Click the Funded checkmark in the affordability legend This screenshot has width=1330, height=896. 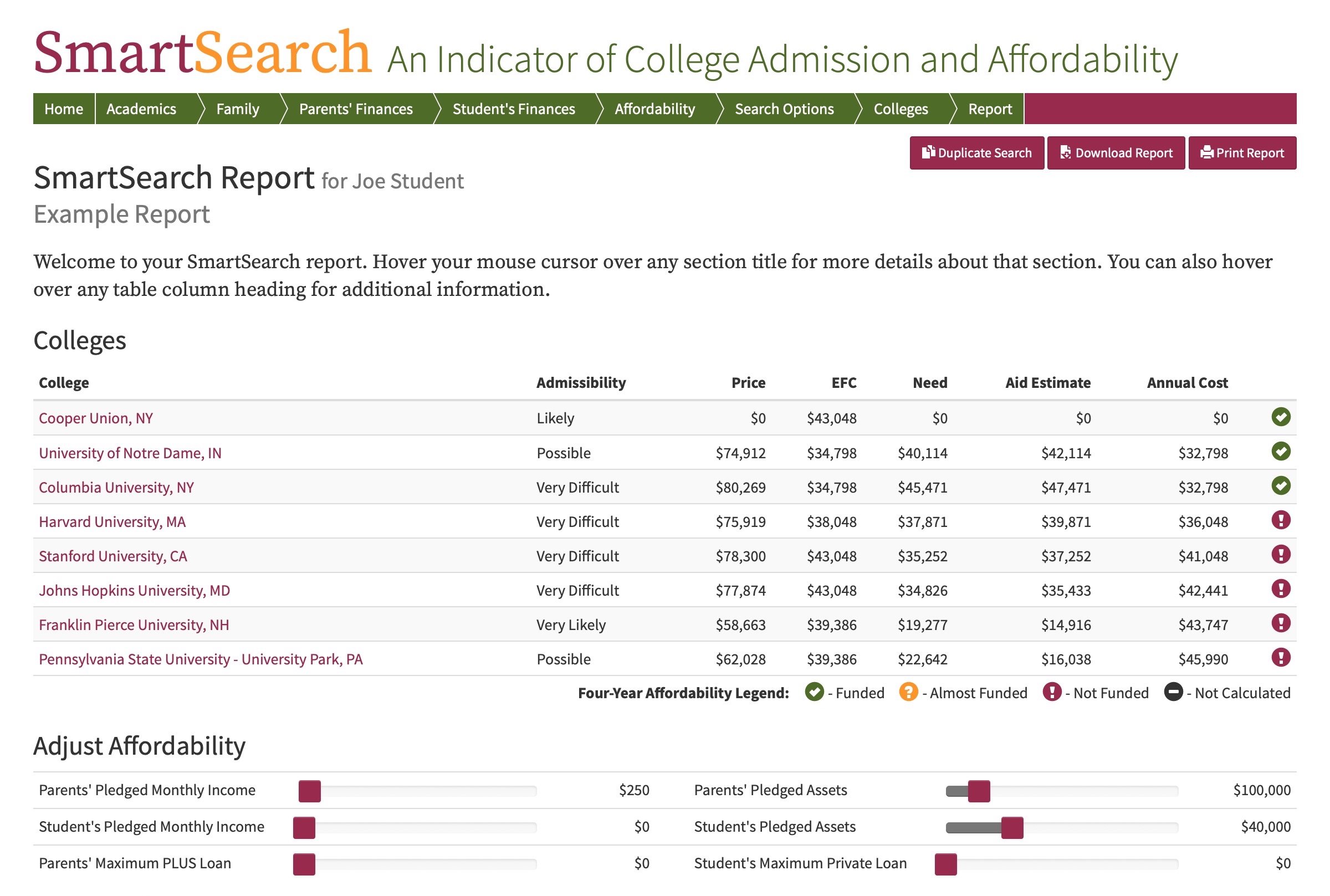point(814,693)
